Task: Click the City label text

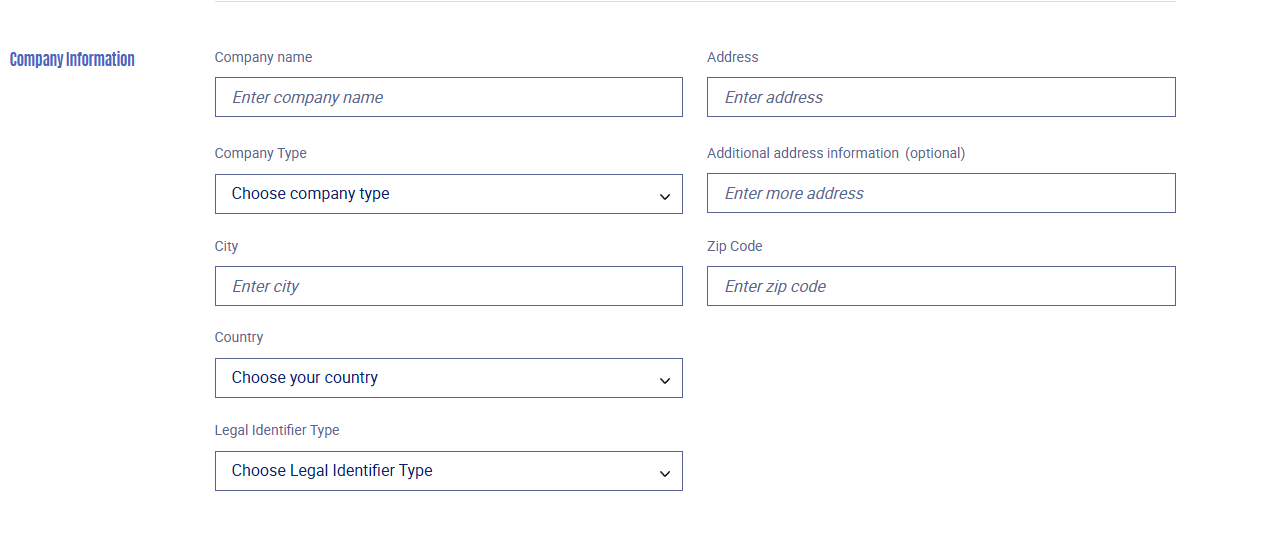Action: pos(227,246)
